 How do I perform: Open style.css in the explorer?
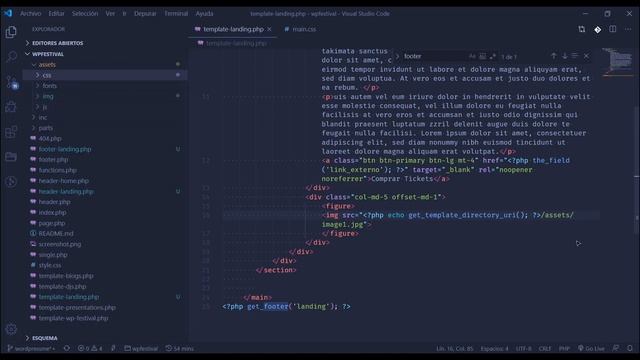point(50,265)
